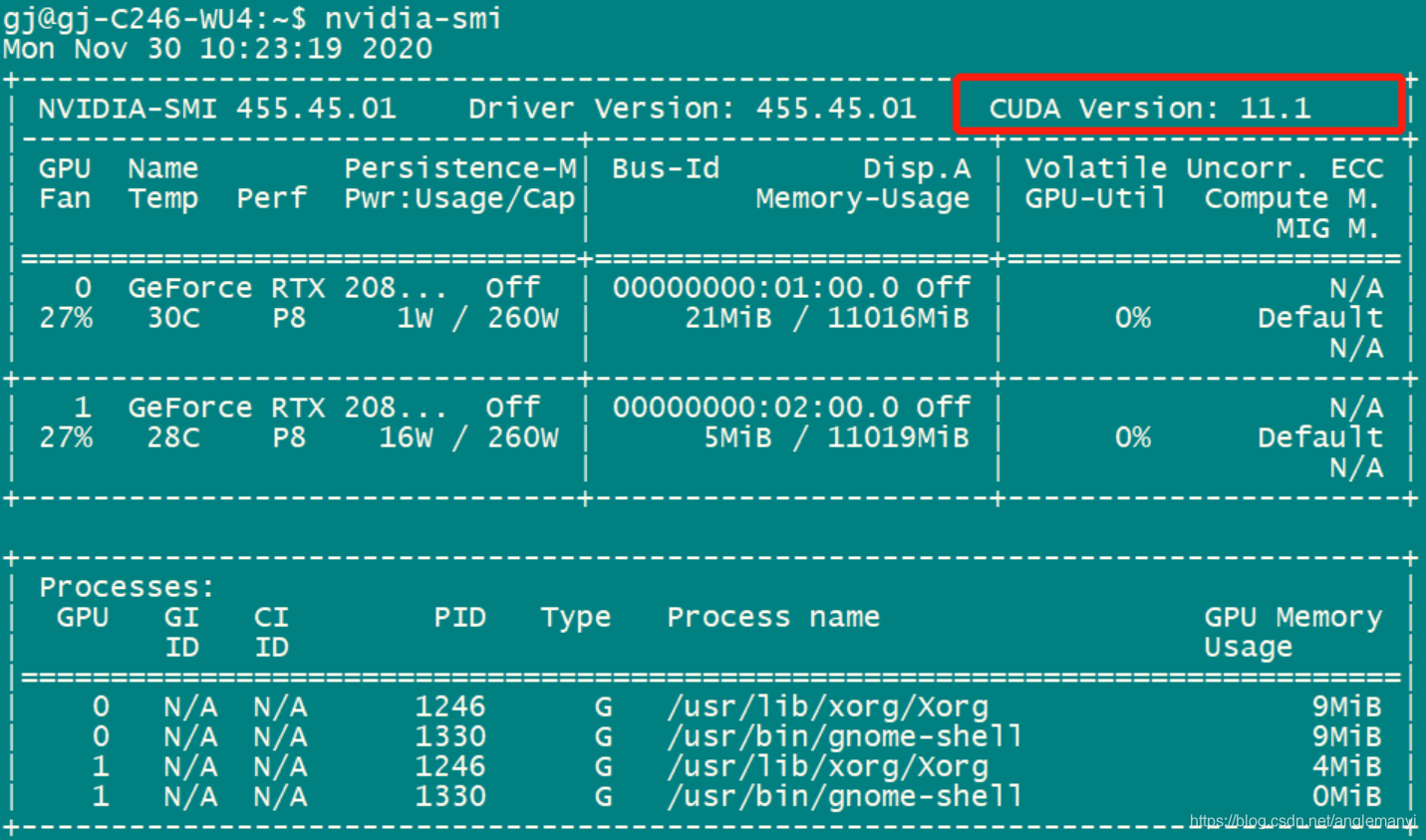This screenshot has height=840, width=1426.
Task: Click the 'Default' compute mode on the 5MiB line
Action: pos(1320,436)
